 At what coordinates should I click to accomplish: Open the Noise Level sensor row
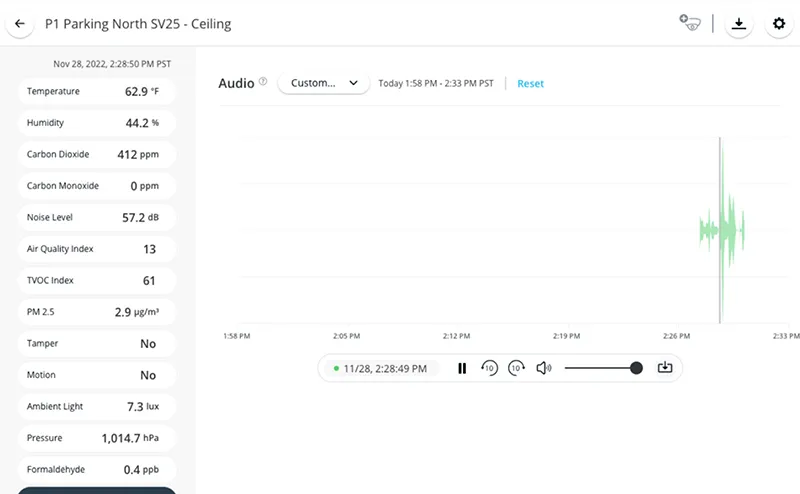pos(97,217)
